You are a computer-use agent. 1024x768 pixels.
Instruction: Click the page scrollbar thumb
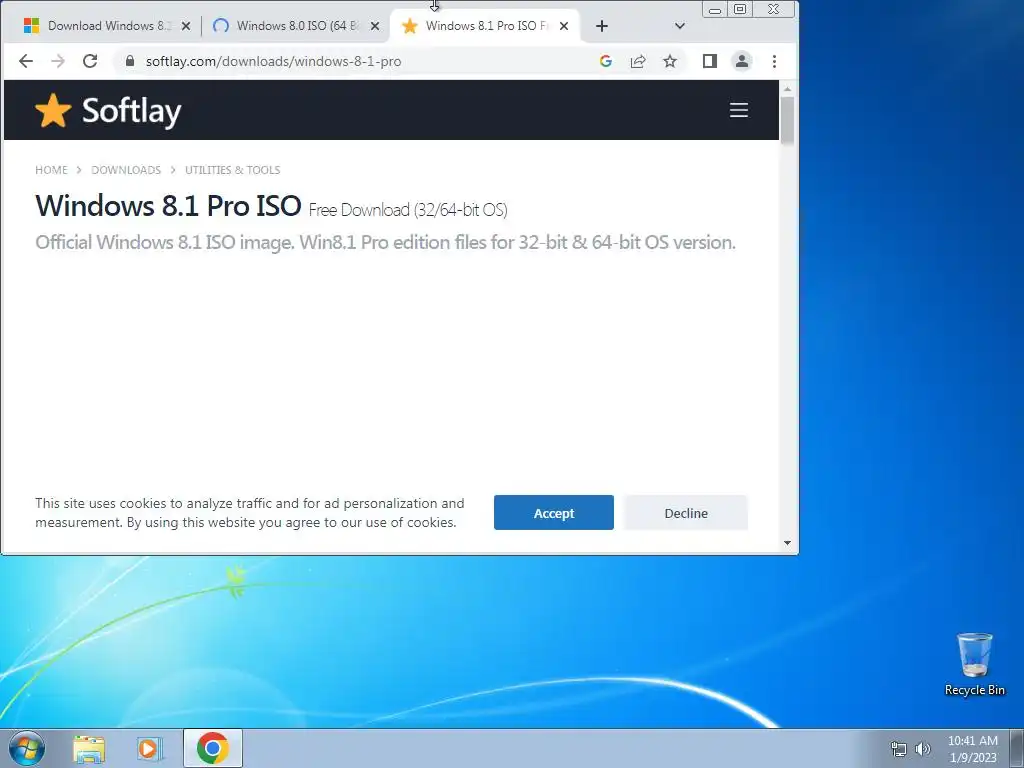pos(787,121)
